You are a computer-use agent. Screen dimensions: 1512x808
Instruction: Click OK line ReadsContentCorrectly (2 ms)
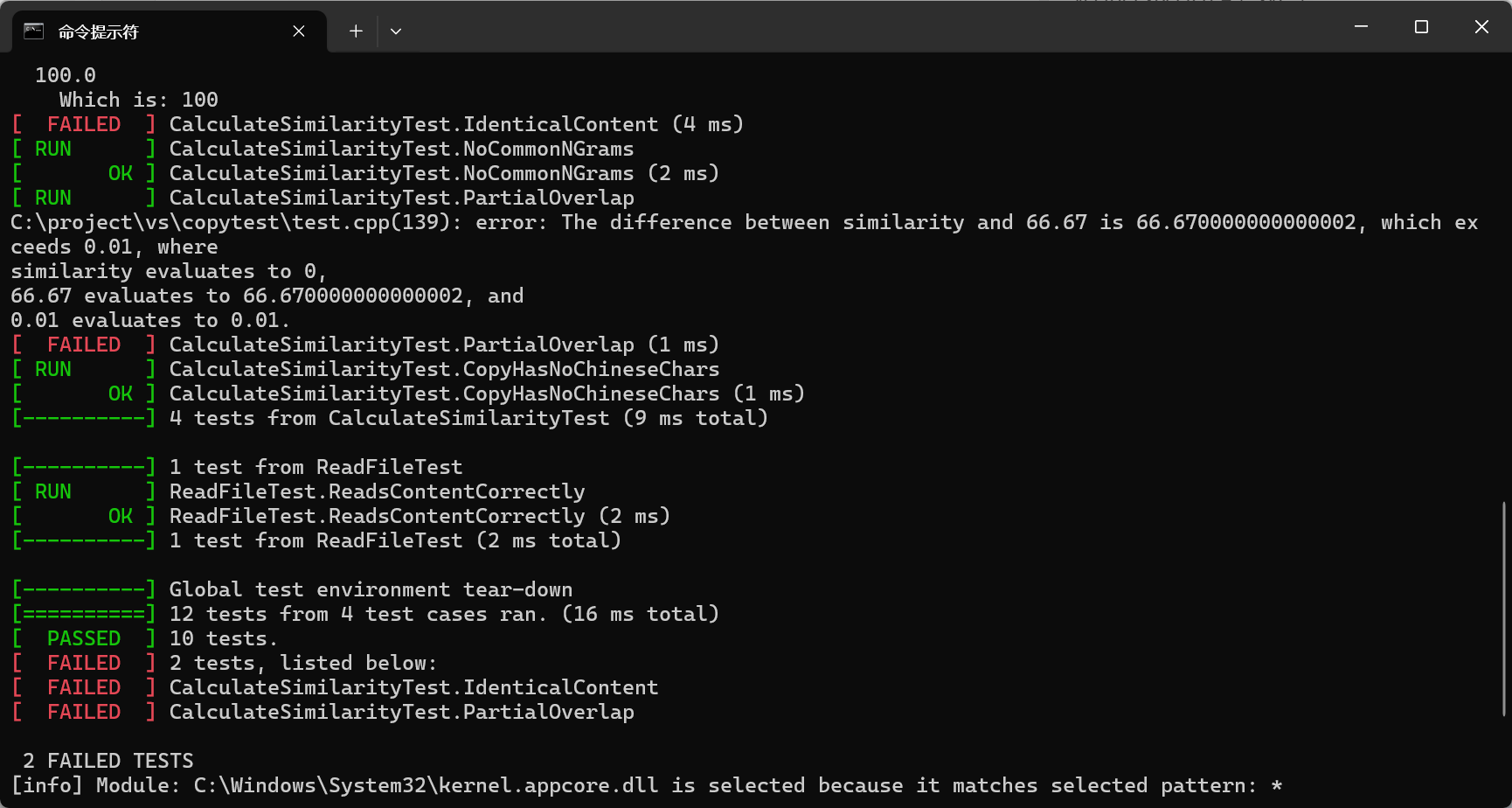341,516
